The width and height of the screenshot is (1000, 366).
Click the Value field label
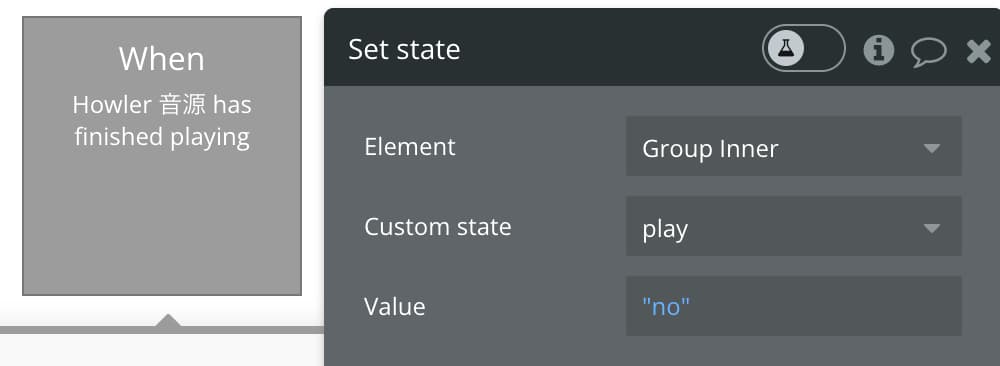[395, 307]
